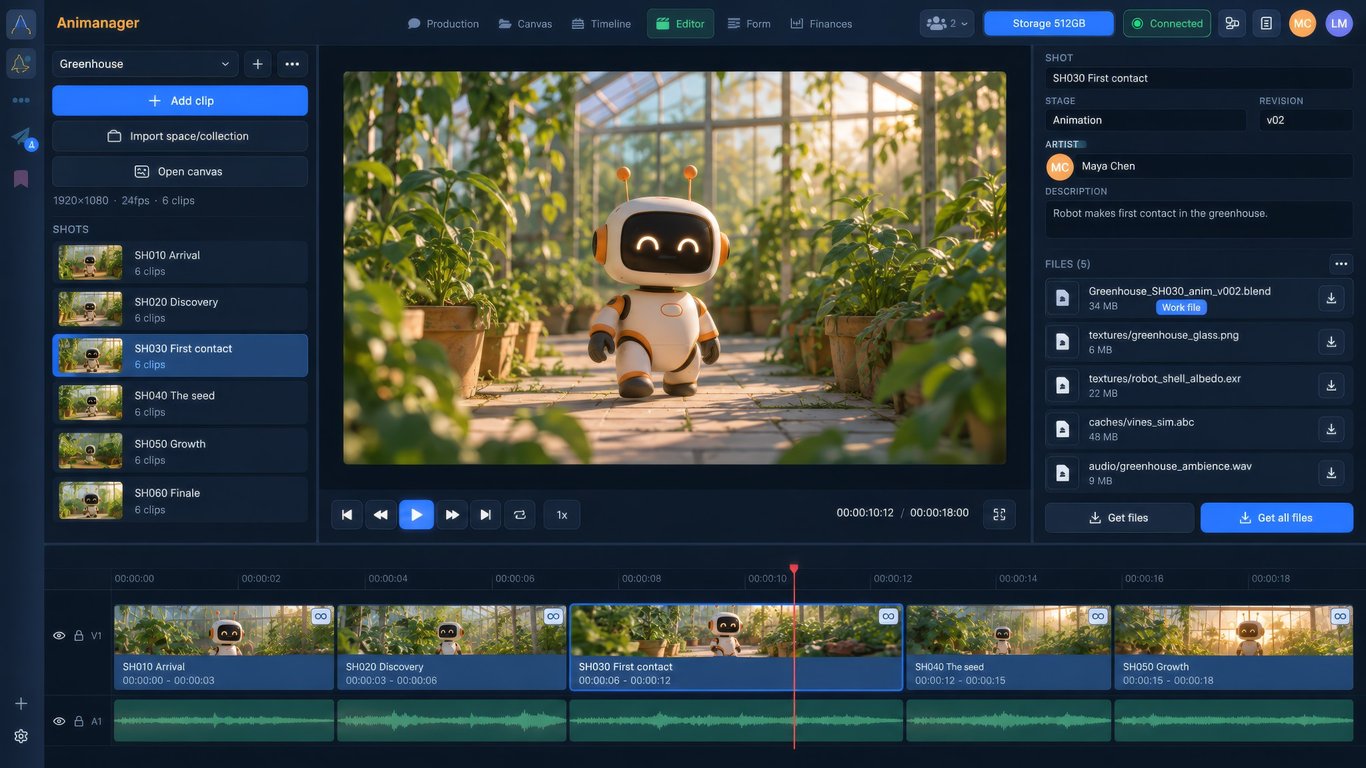Toggle link icon on SH040 The seed clip

[x=1098, y=616]
